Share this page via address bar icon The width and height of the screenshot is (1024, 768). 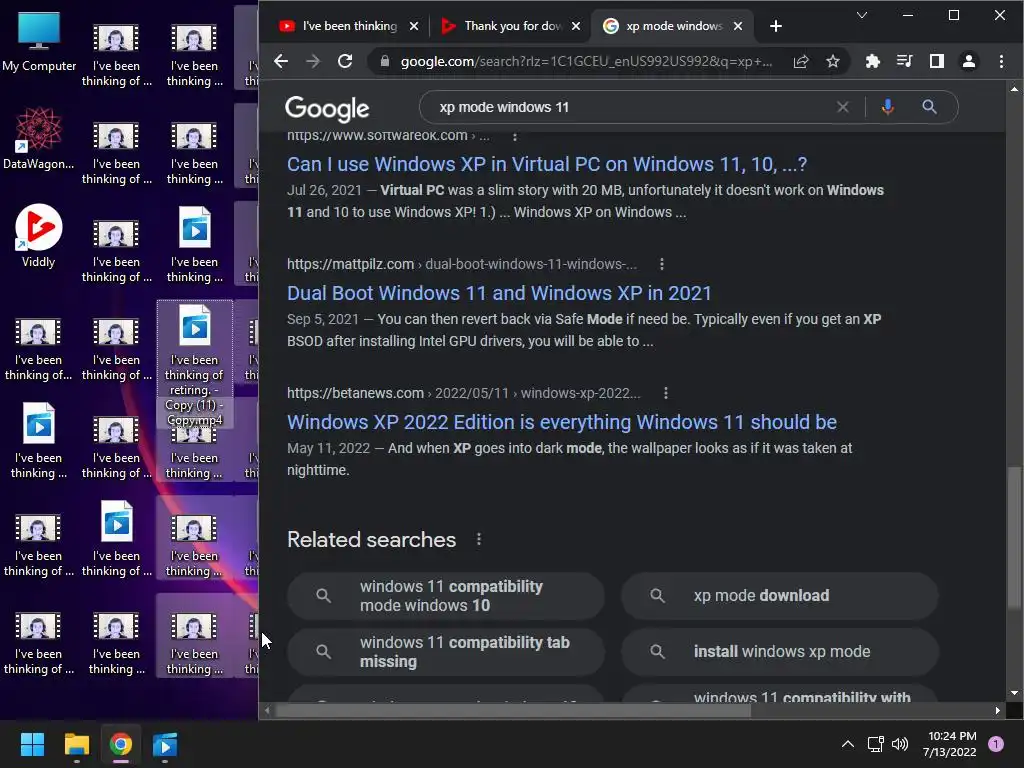coord(801,61)
